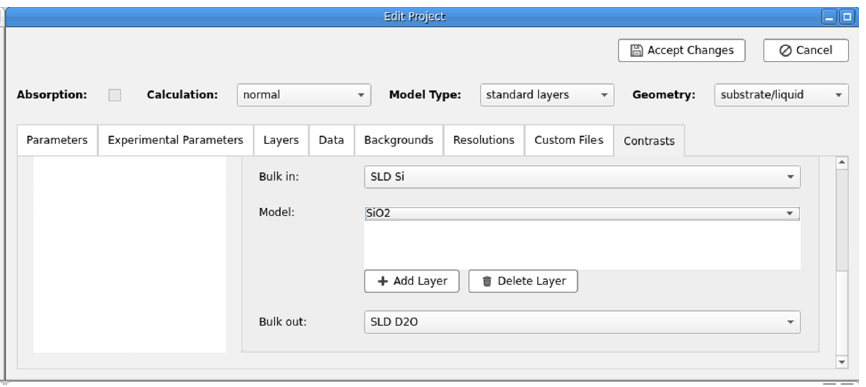The image size is (866, 387).
Task: Select the Contrasts tab
Action: click(x=649, y=141)
